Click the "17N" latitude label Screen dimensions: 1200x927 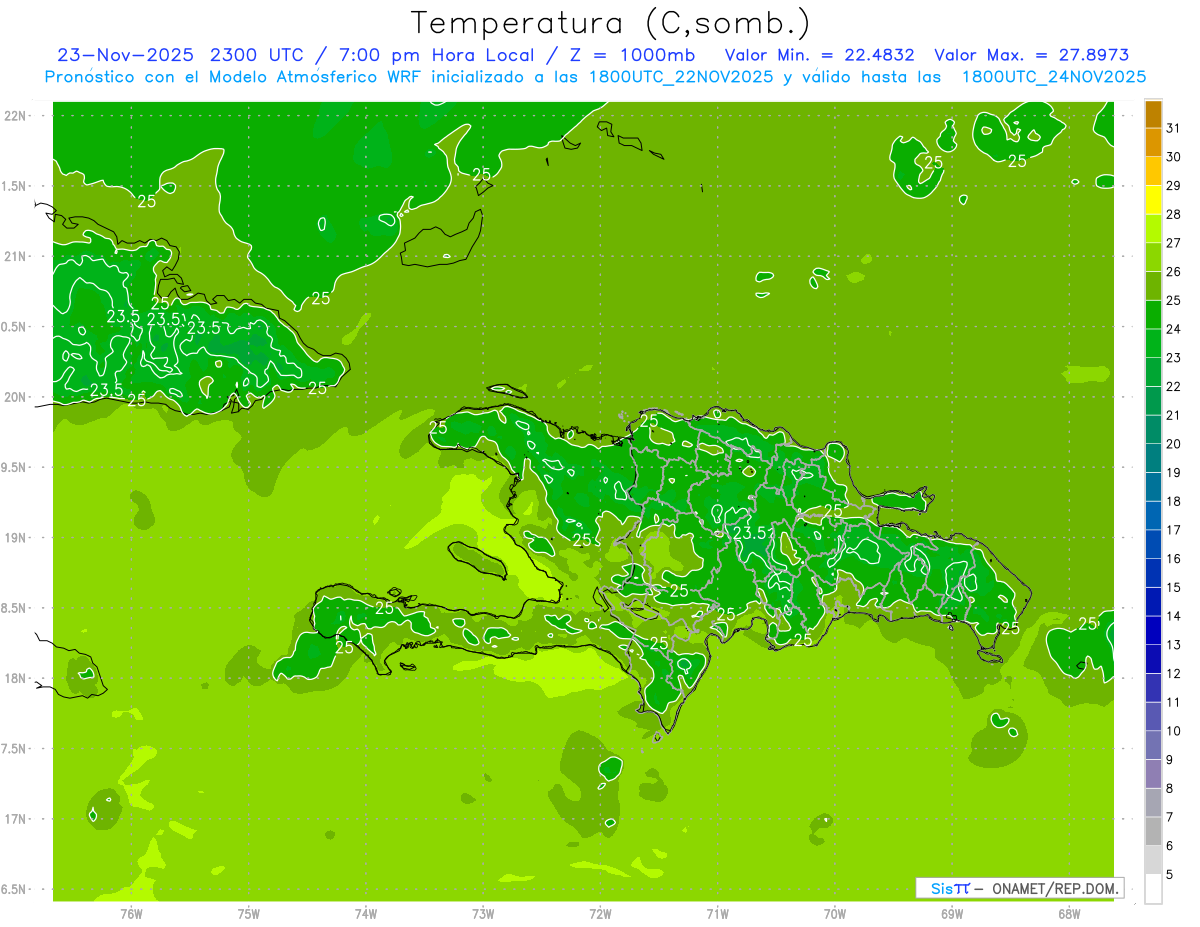[16, 819]
